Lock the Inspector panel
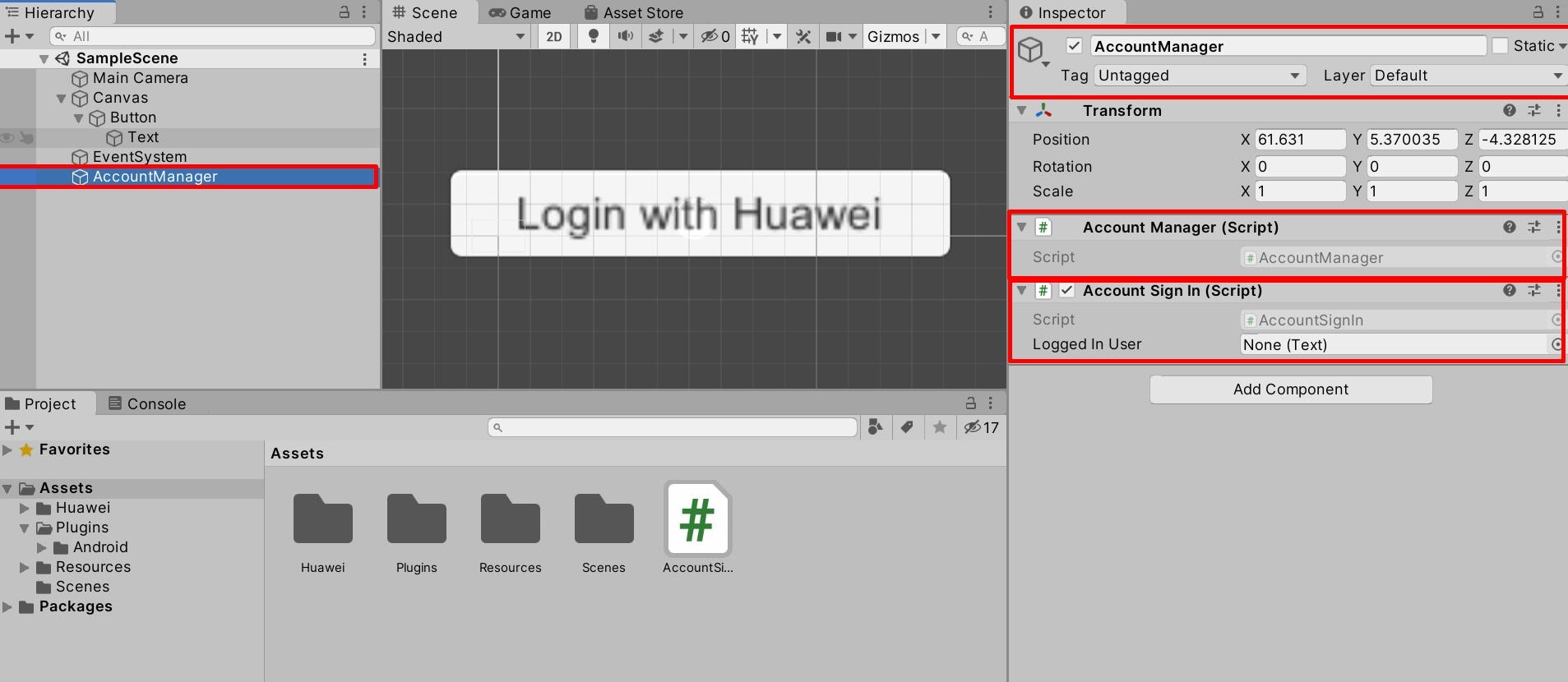 click(x=1538, y=12)
